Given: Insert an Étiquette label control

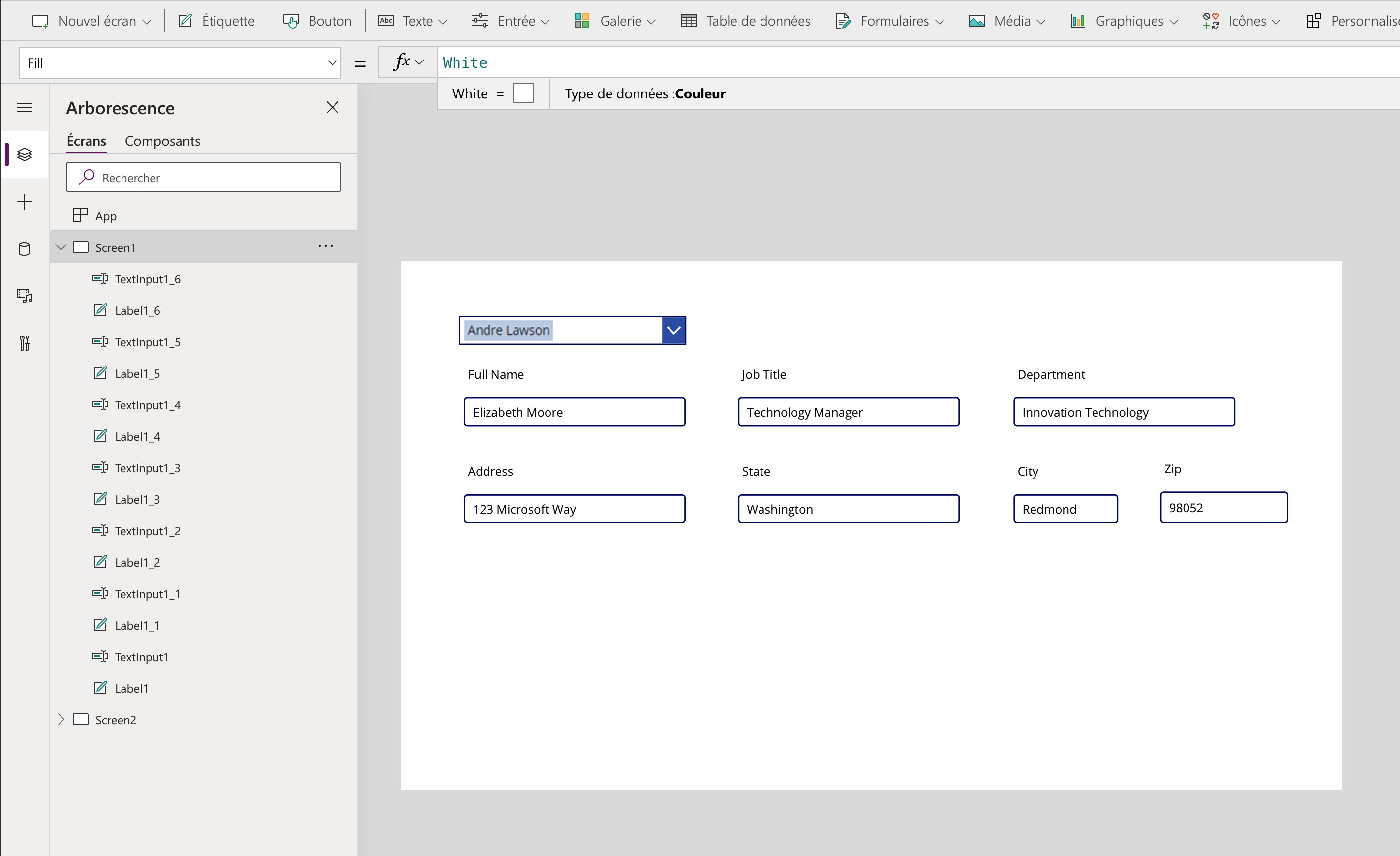Looking at the screenshot, I should 216,21.
